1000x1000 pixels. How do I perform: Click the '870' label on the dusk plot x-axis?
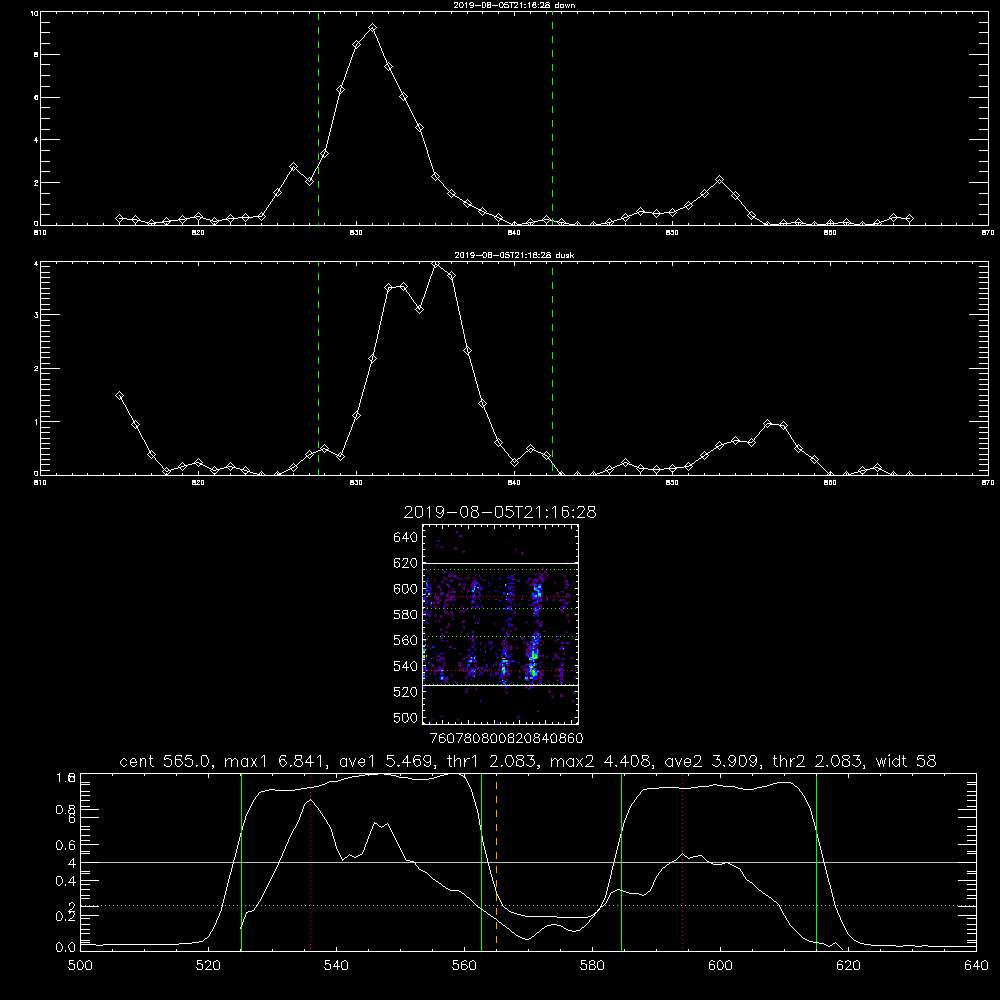point(987,483)
